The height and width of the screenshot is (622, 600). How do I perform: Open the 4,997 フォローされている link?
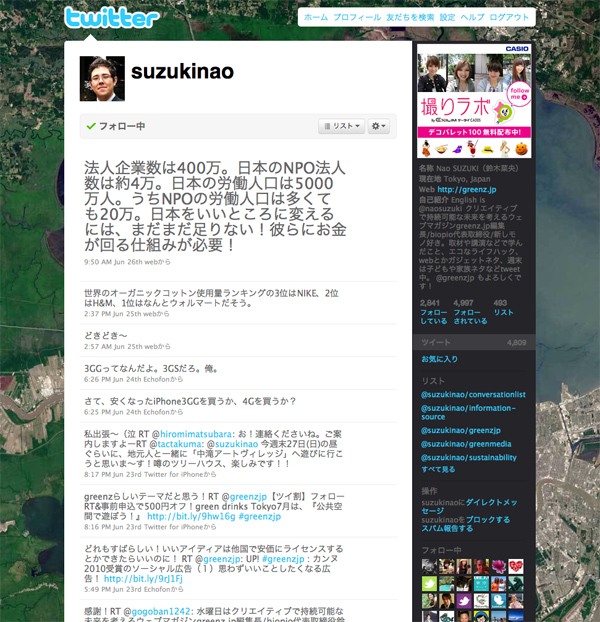[470, 312]
